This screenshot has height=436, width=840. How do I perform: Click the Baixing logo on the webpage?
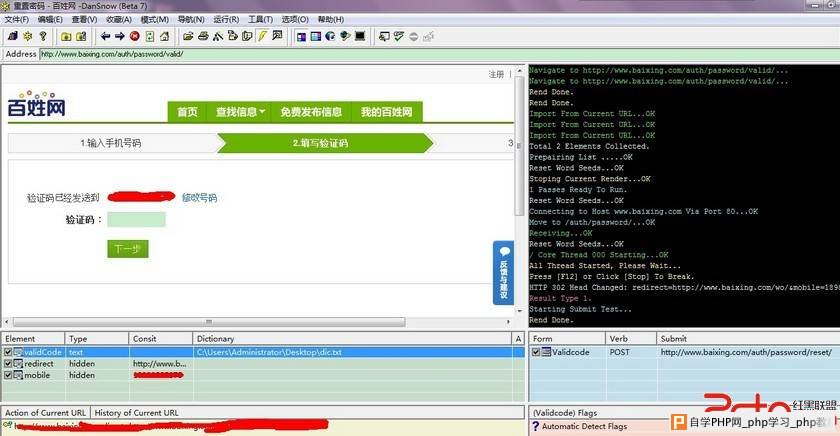[36, 103]
